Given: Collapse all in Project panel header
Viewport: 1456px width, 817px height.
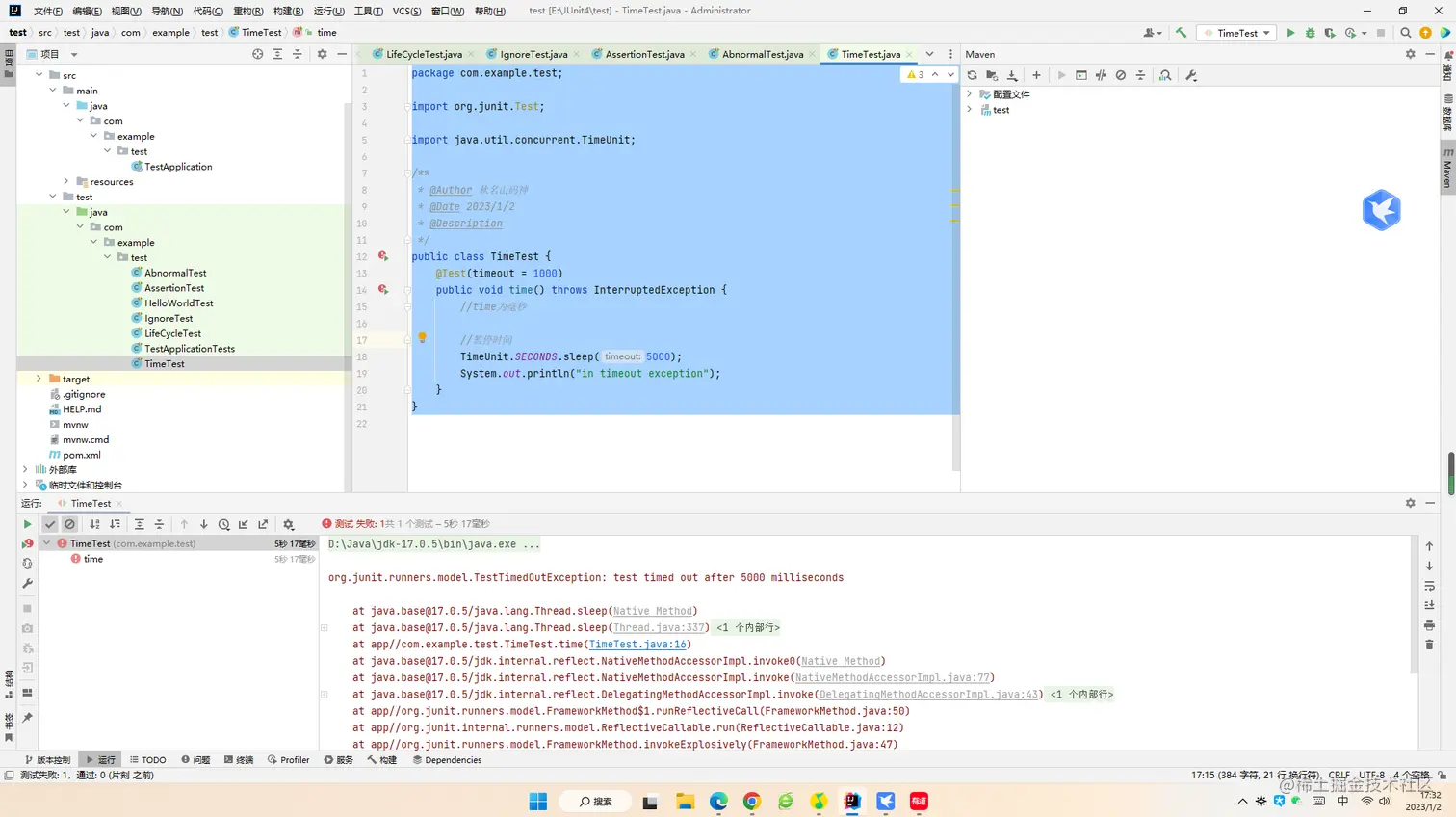Looking at the screenshot, I should point(297,54).
